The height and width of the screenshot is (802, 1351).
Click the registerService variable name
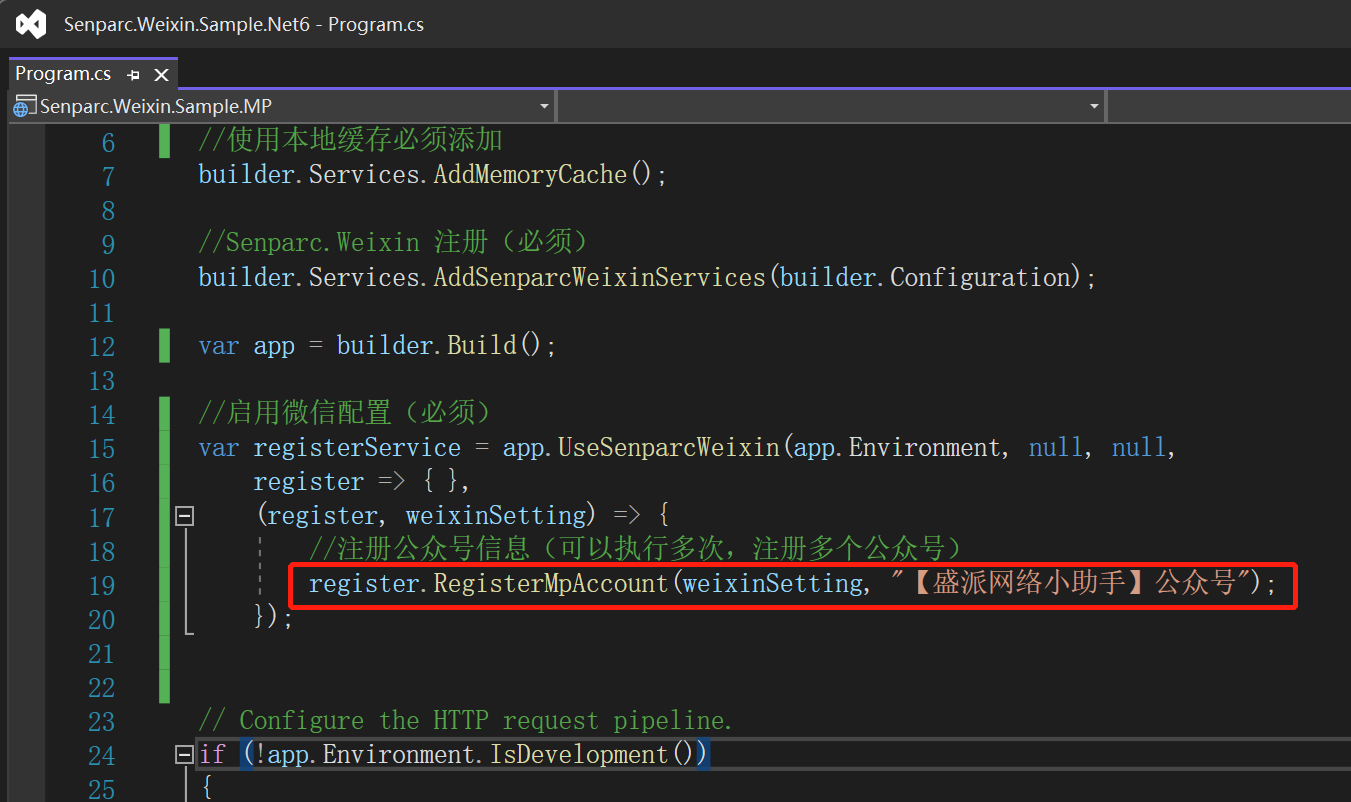(357, 447)
